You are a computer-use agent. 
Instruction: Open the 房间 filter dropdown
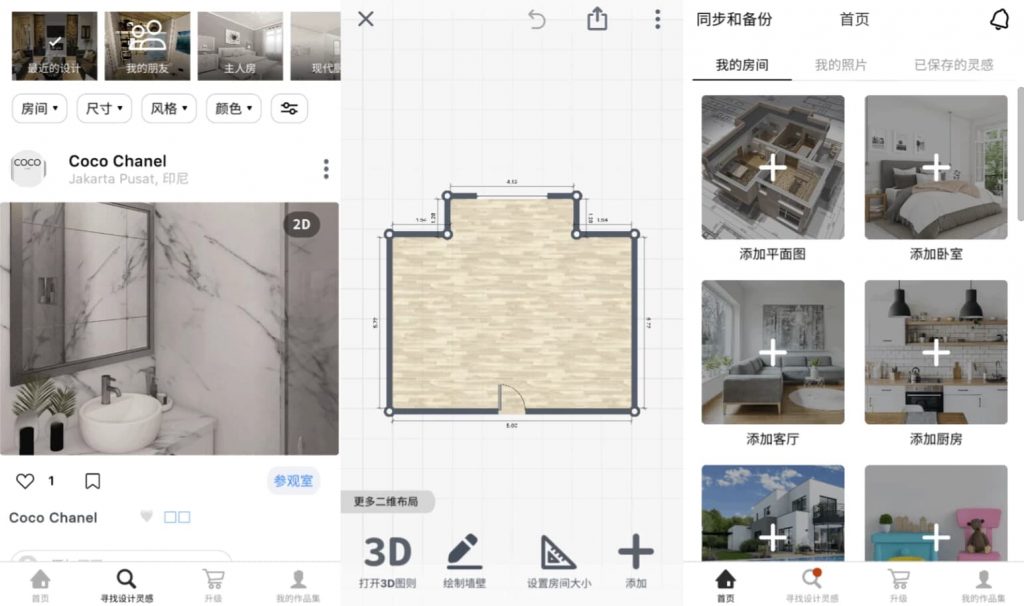(x=39, y=108)
